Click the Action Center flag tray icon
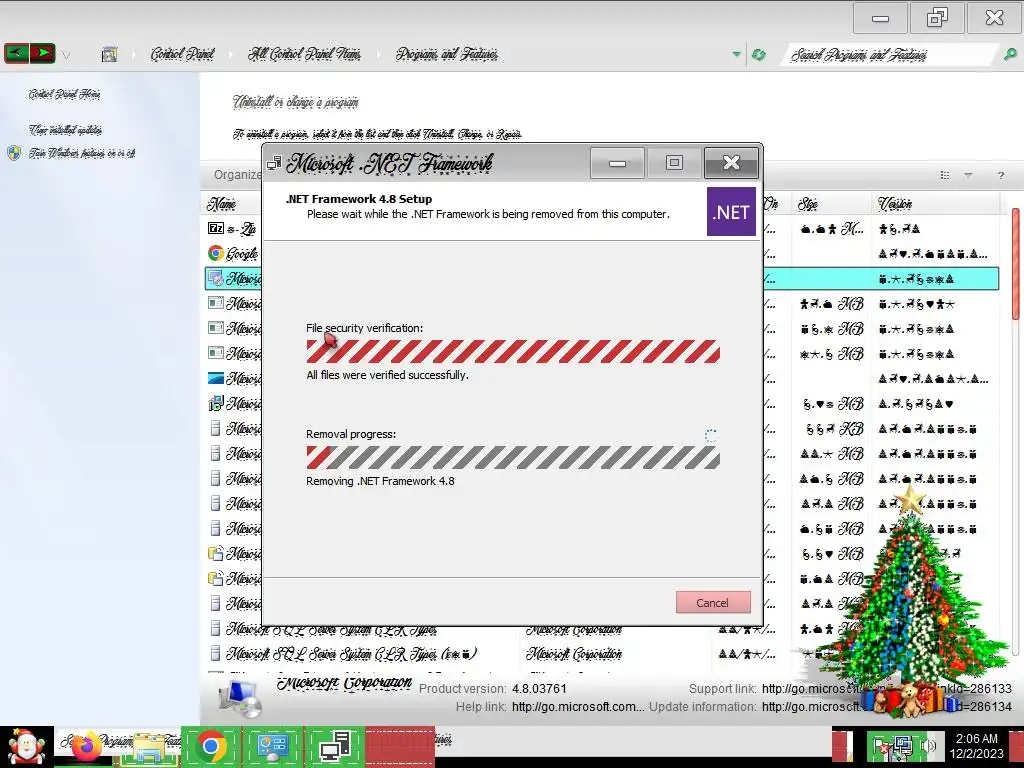 (880, 748)
